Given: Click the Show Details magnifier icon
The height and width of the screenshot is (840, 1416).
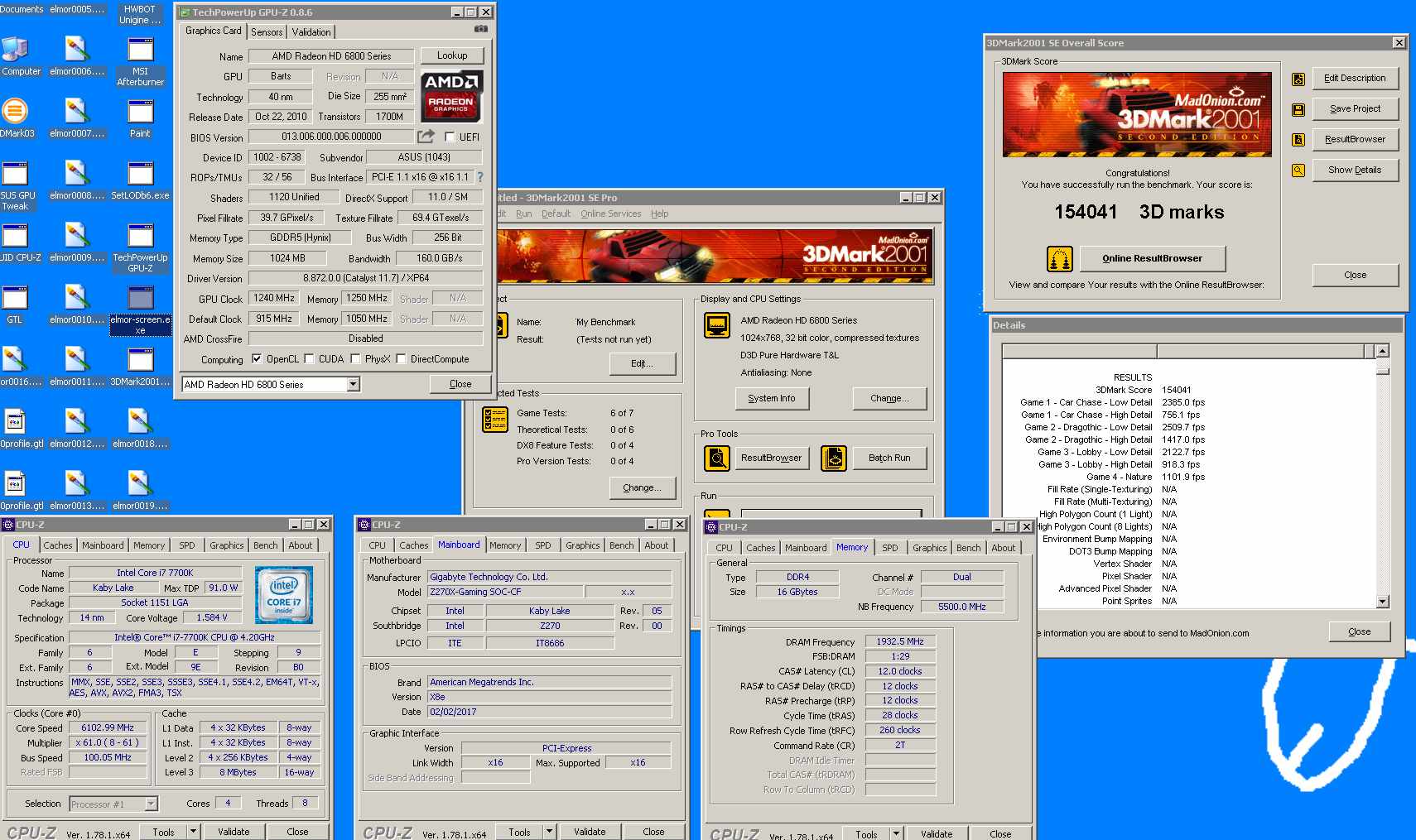Looking at the screenshot, I should [x=1298, y=170].
